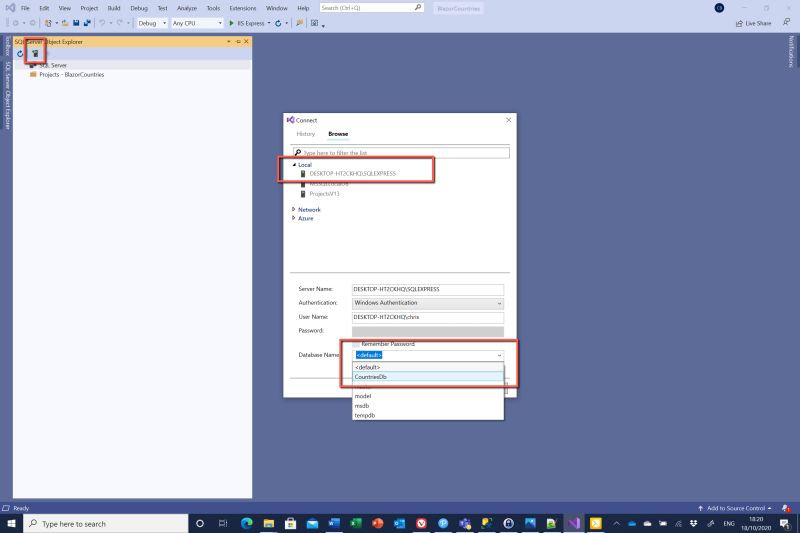This screenshot has height=533, width=800.
Task: Click the Visual Studio Search (Ctrl+Q) box
Action: 371,8
